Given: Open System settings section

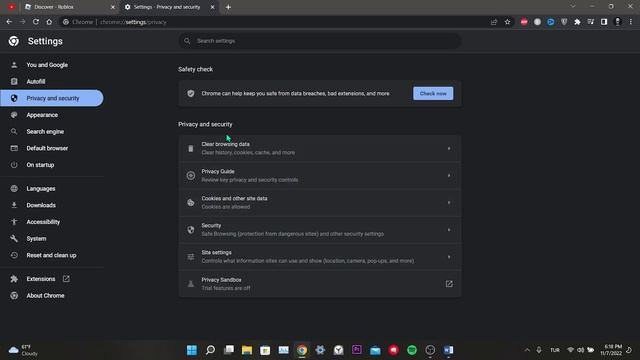Looking at the screenshot, I should [x=36, y=239].
